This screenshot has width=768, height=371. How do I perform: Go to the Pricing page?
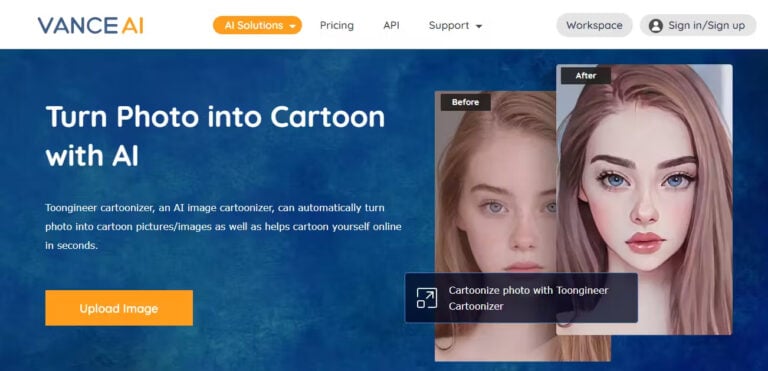point(336,25)
